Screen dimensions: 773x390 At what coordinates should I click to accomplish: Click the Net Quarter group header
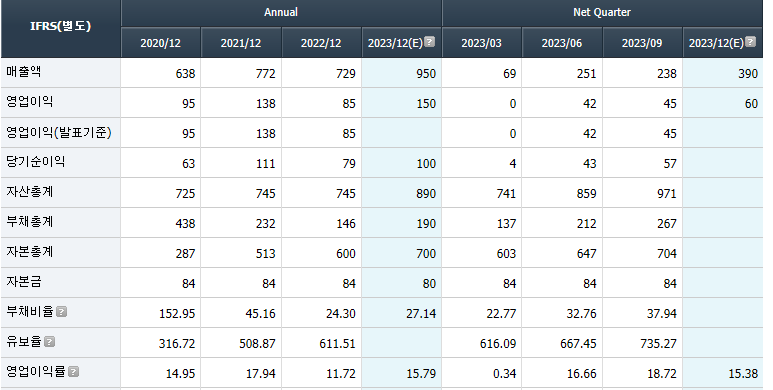point(602,12)
